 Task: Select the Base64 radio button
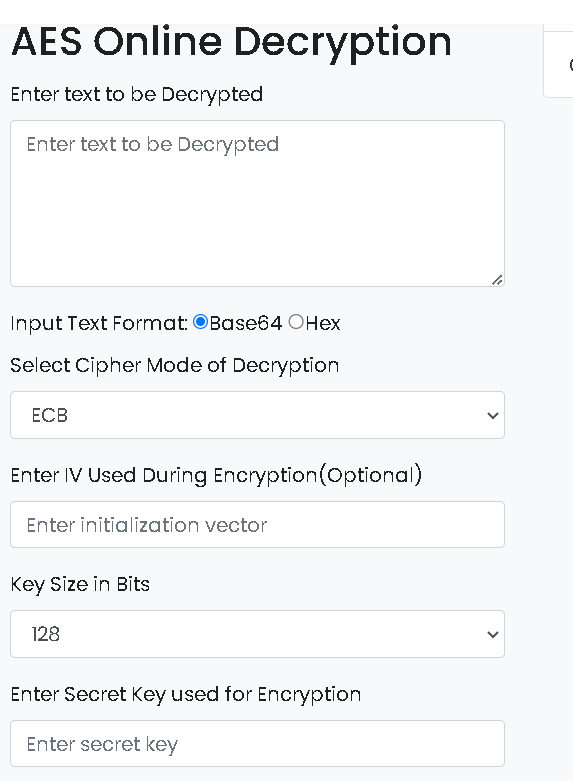200,322
